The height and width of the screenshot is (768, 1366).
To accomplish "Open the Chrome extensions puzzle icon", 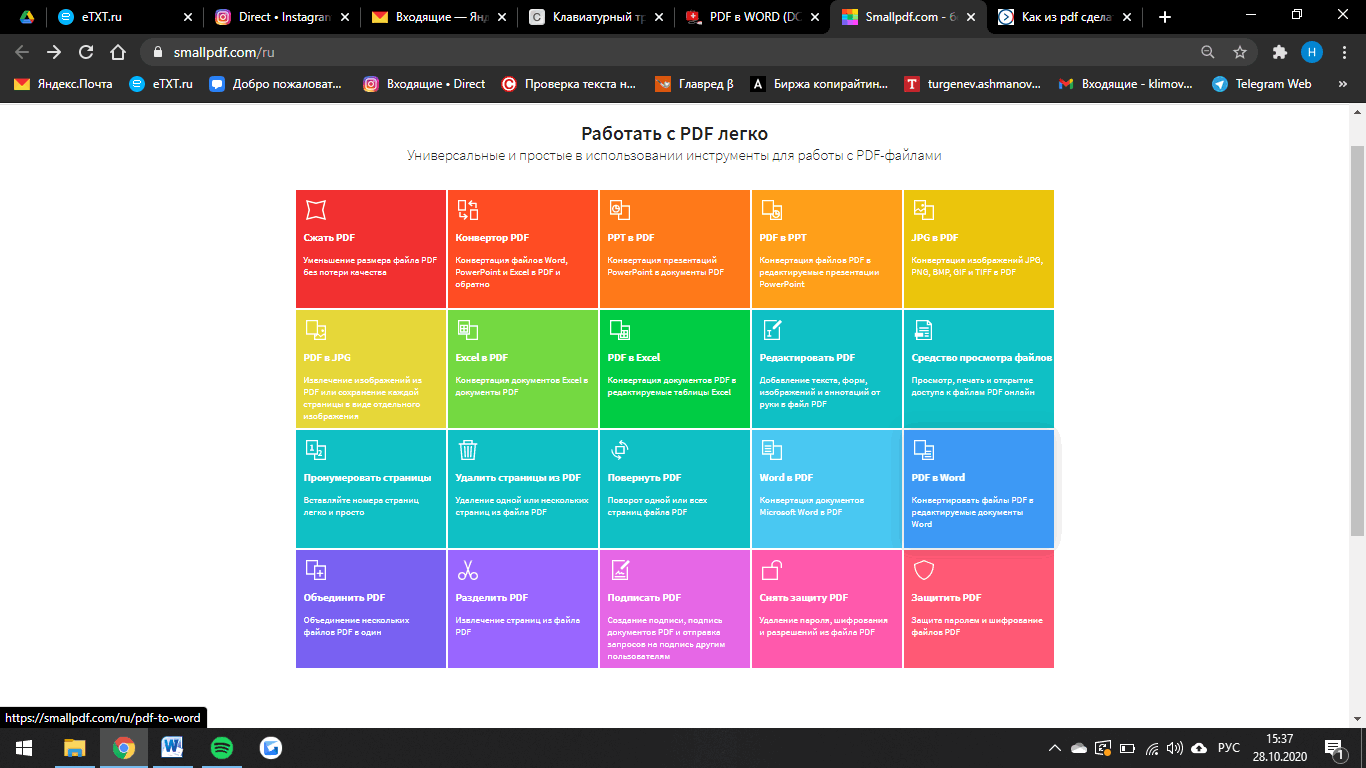I will click(x=1279, y=52).
